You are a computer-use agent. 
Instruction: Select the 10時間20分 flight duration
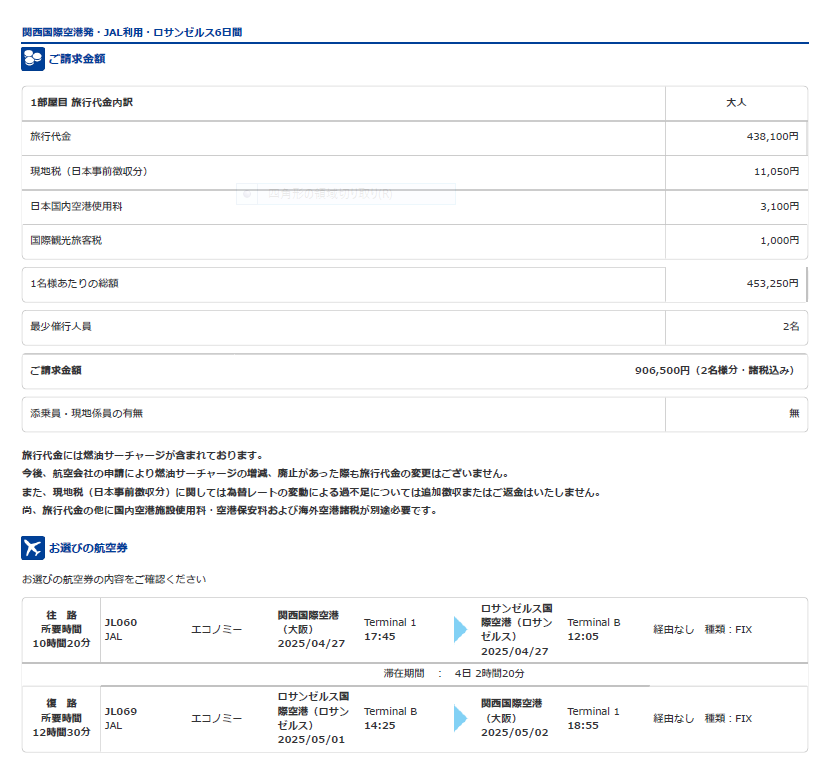click(x=61, y=643)
